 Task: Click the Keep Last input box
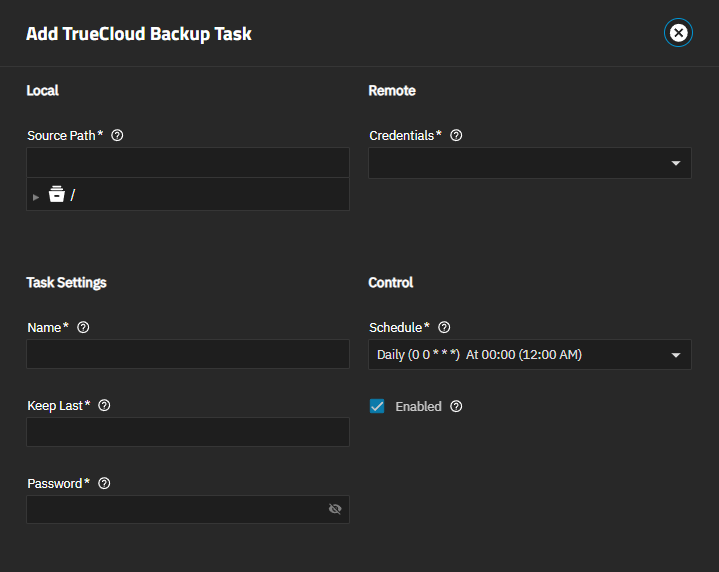click(x=187, y=432)
